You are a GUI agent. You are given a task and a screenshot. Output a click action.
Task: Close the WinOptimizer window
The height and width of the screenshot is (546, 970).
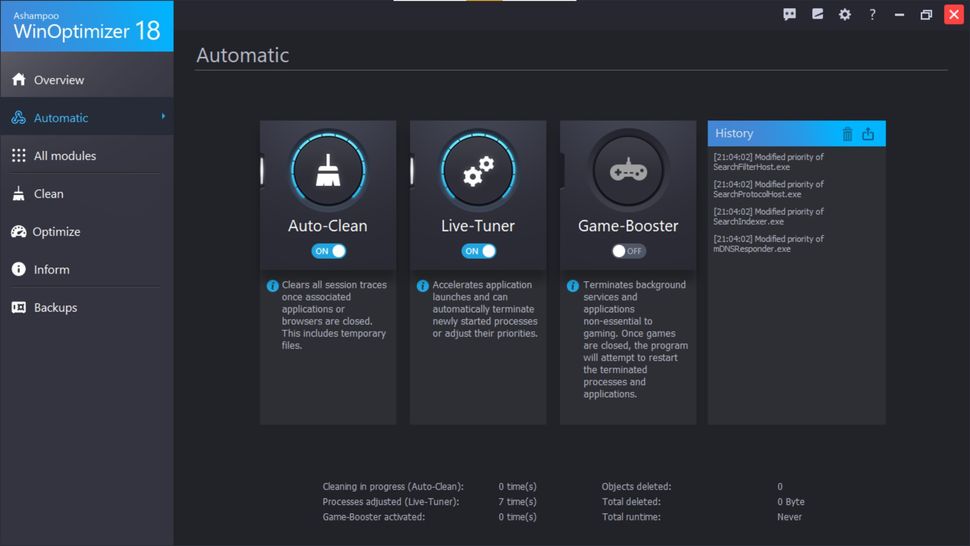pos(954,14)
